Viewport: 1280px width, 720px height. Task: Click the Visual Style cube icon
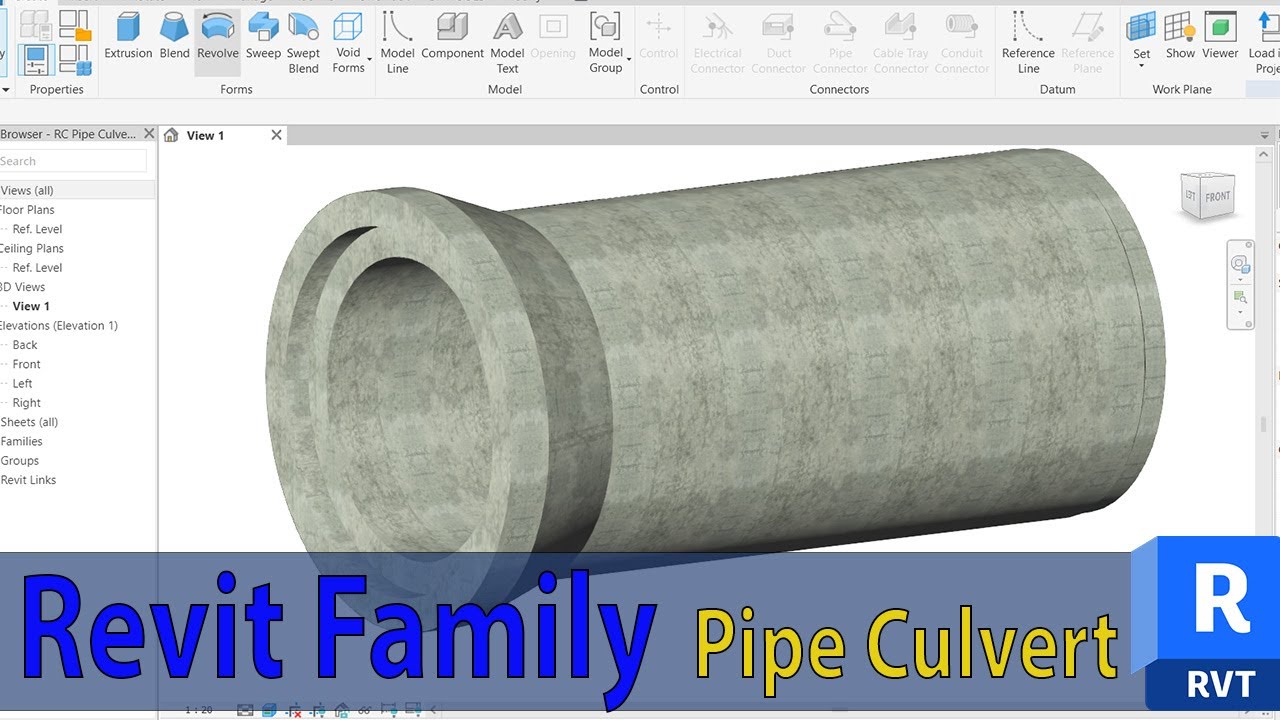(x=270, y=710)
